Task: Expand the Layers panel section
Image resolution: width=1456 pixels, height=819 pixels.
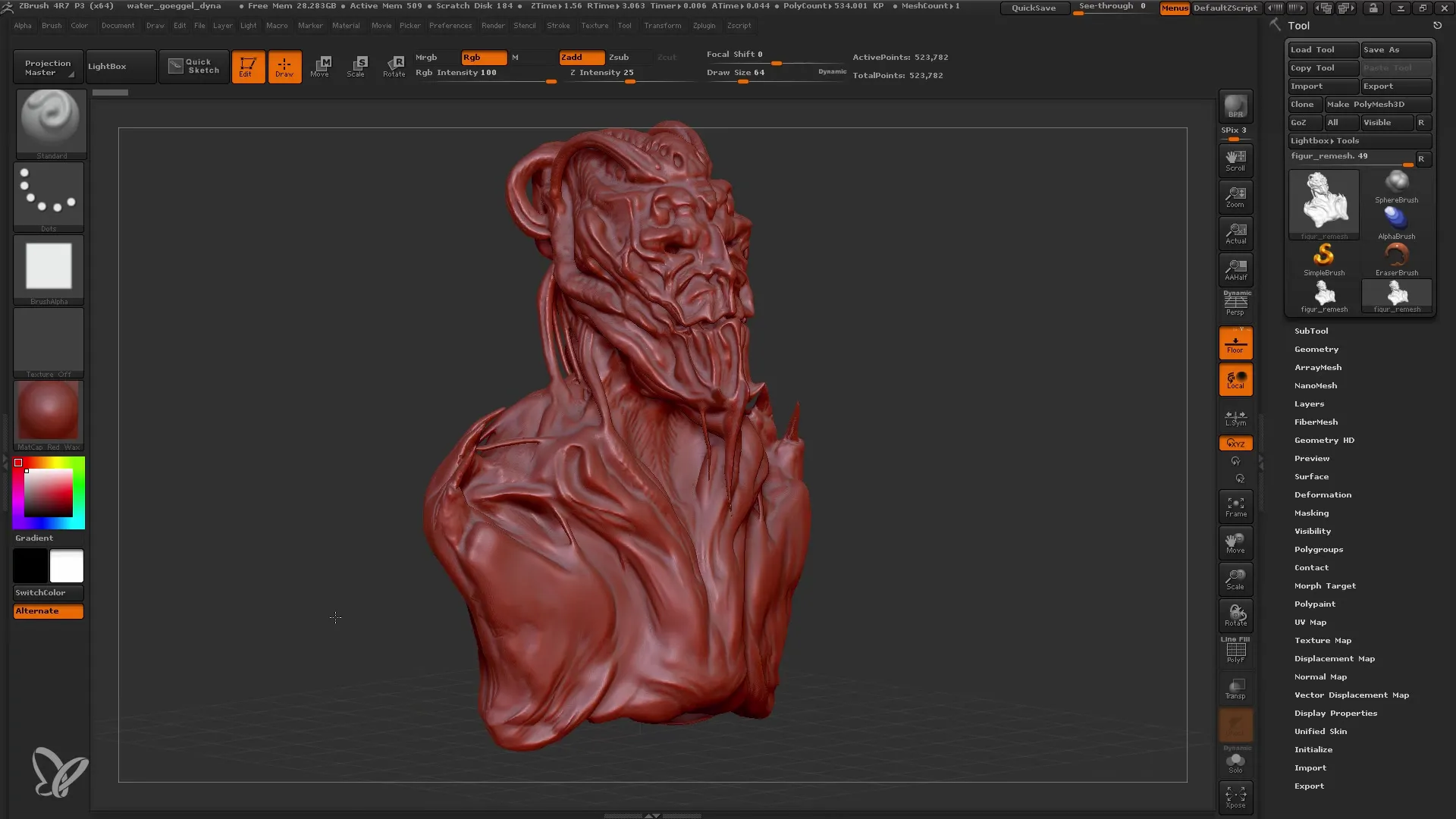Action: (x=1310, y=403)
